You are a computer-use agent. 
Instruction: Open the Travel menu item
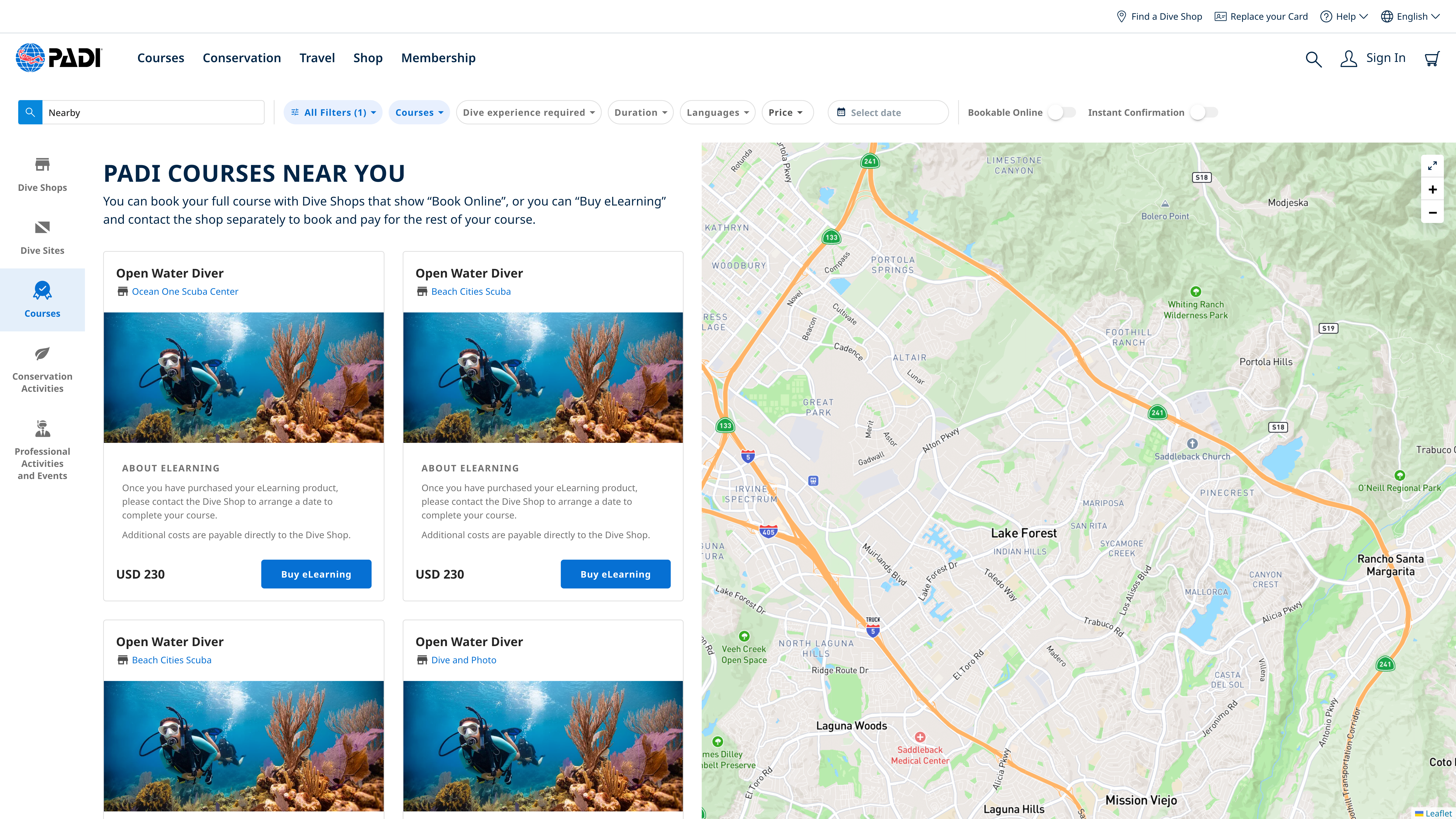point(317,58)
